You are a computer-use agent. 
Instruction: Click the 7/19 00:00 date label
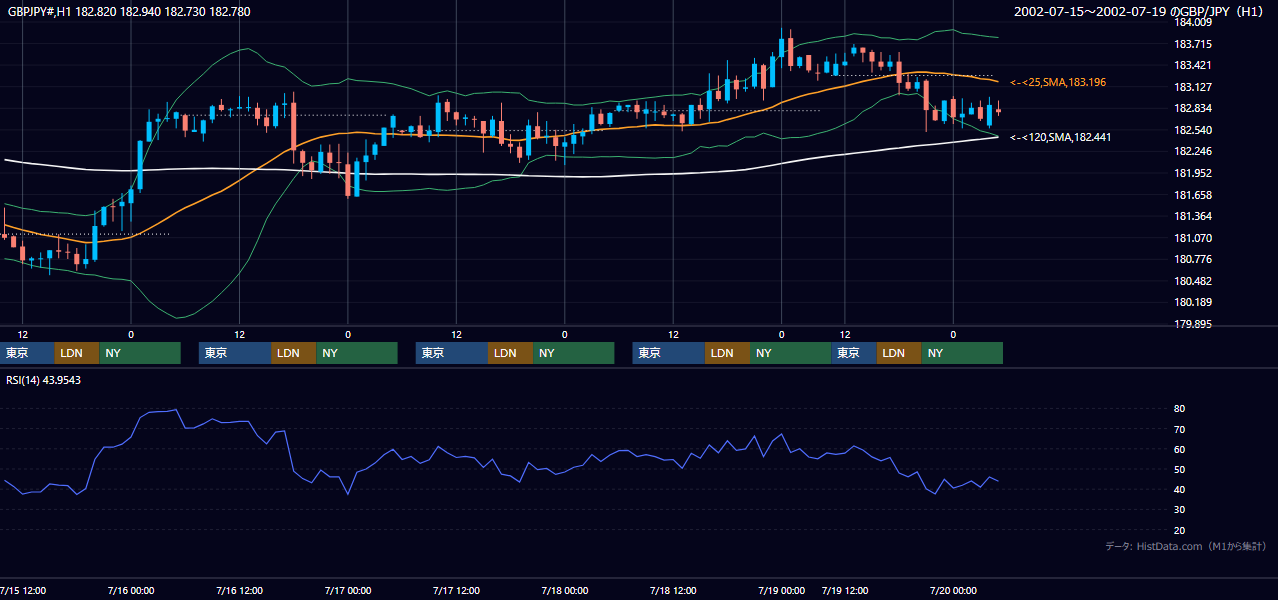tap(781, 591)
